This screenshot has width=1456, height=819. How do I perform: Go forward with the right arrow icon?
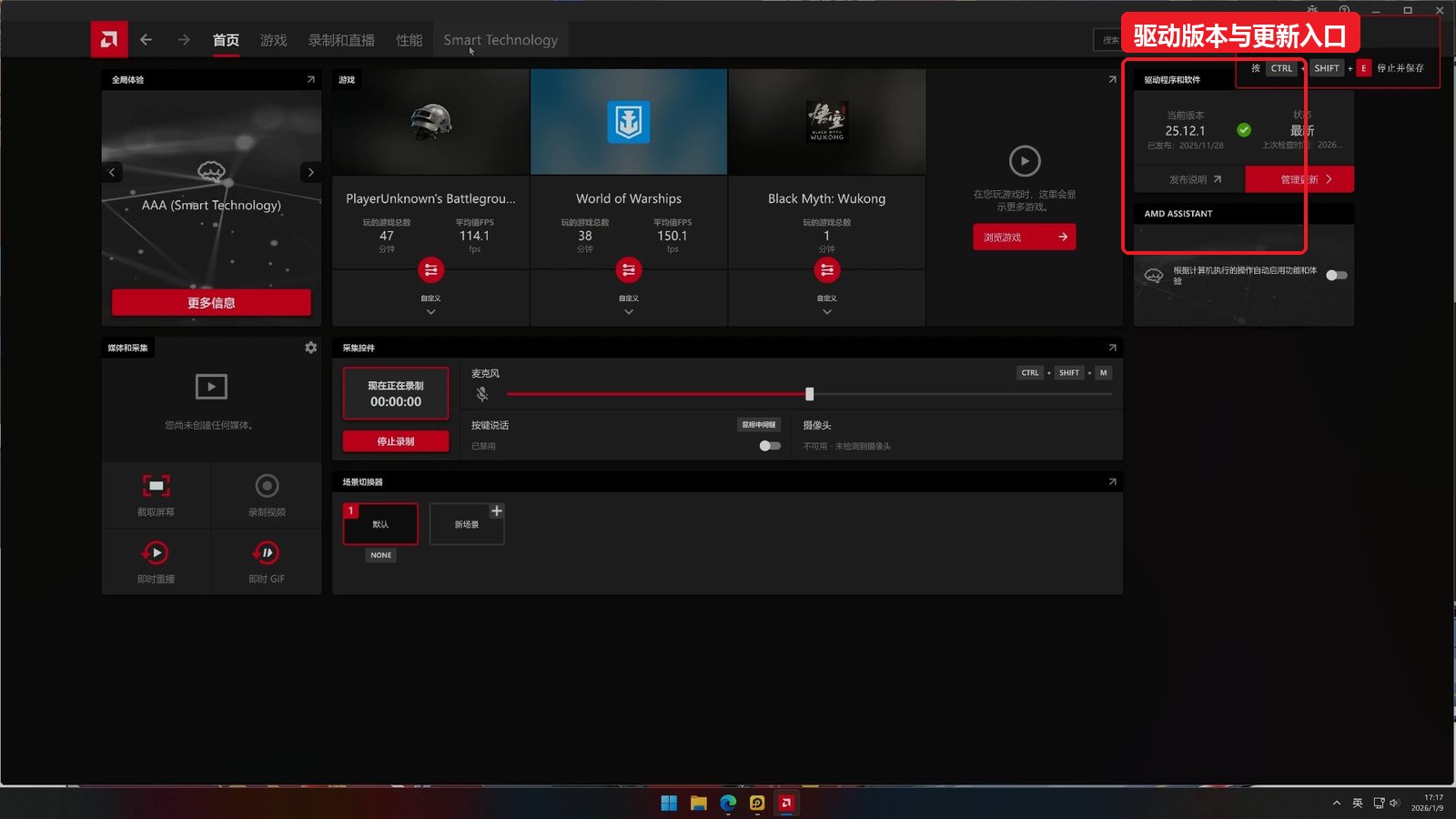pos(184,40)
